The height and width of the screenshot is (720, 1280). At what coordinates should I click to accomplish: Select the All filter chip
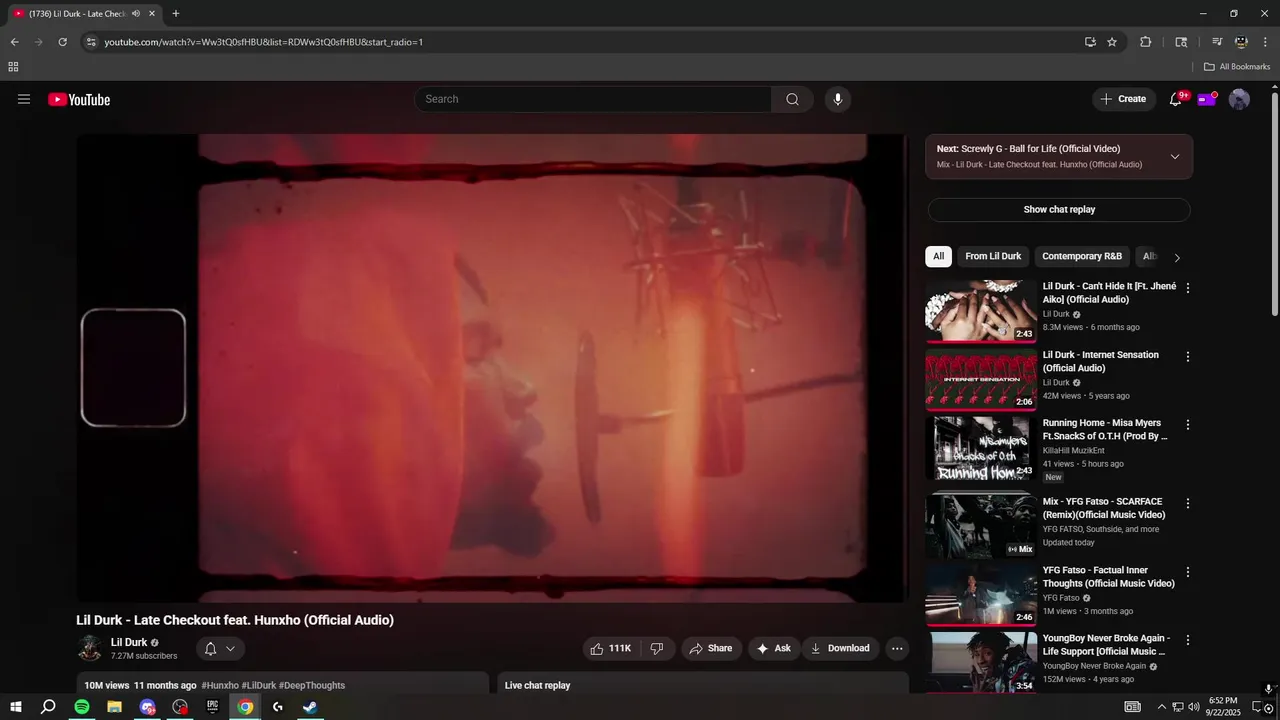click(938, 256)
